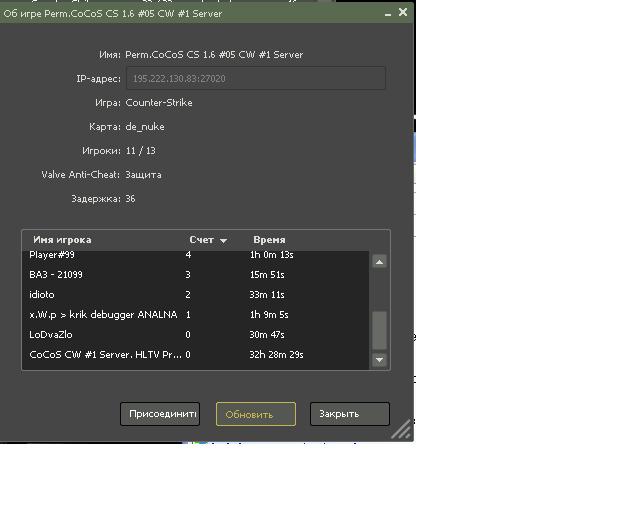The height and width of the screenshot is (512, 640).
Task: Click the Присоединиться (join) button
Action: point(160,414)
